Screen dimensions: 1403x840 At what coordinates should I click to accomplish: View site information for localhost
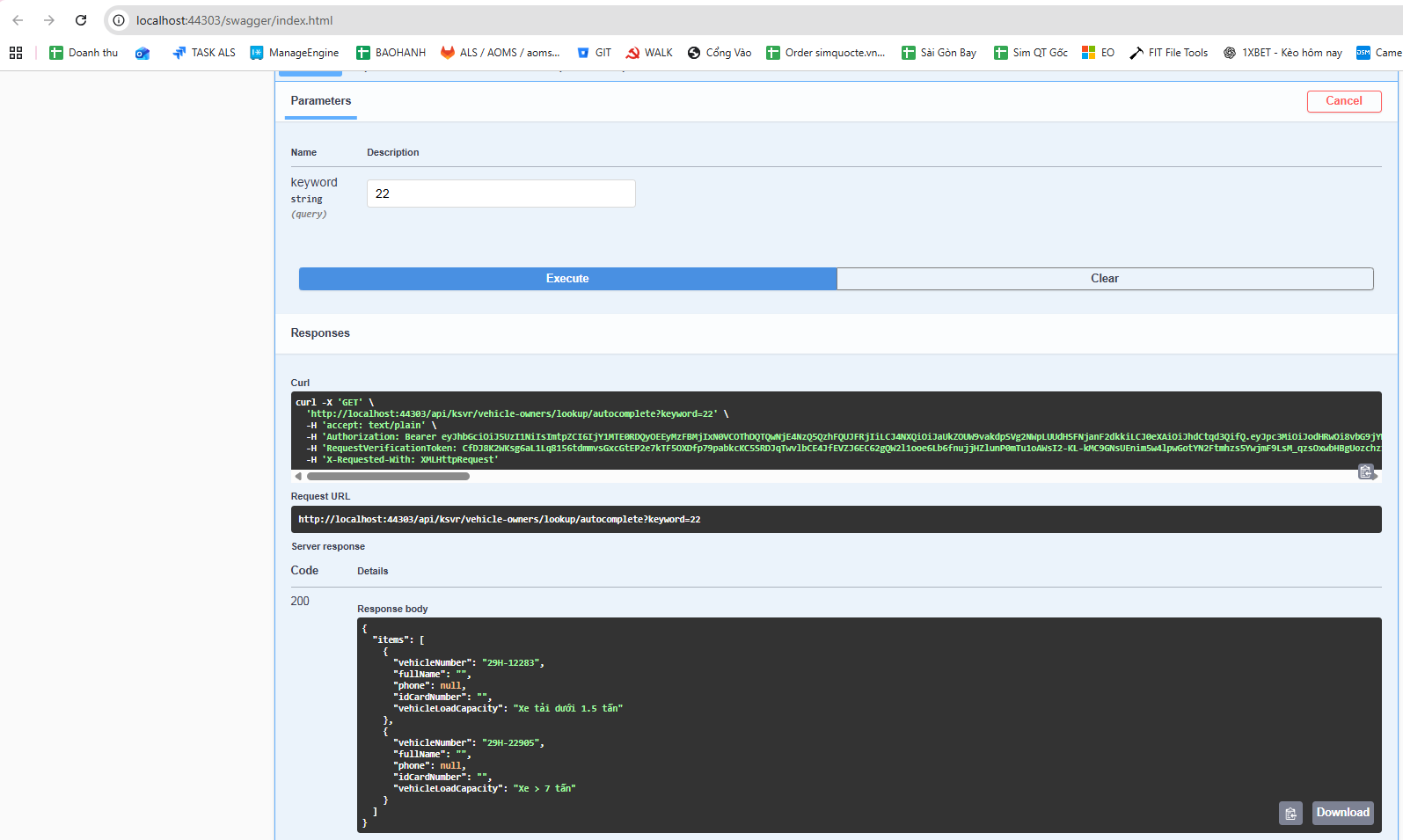119,20
